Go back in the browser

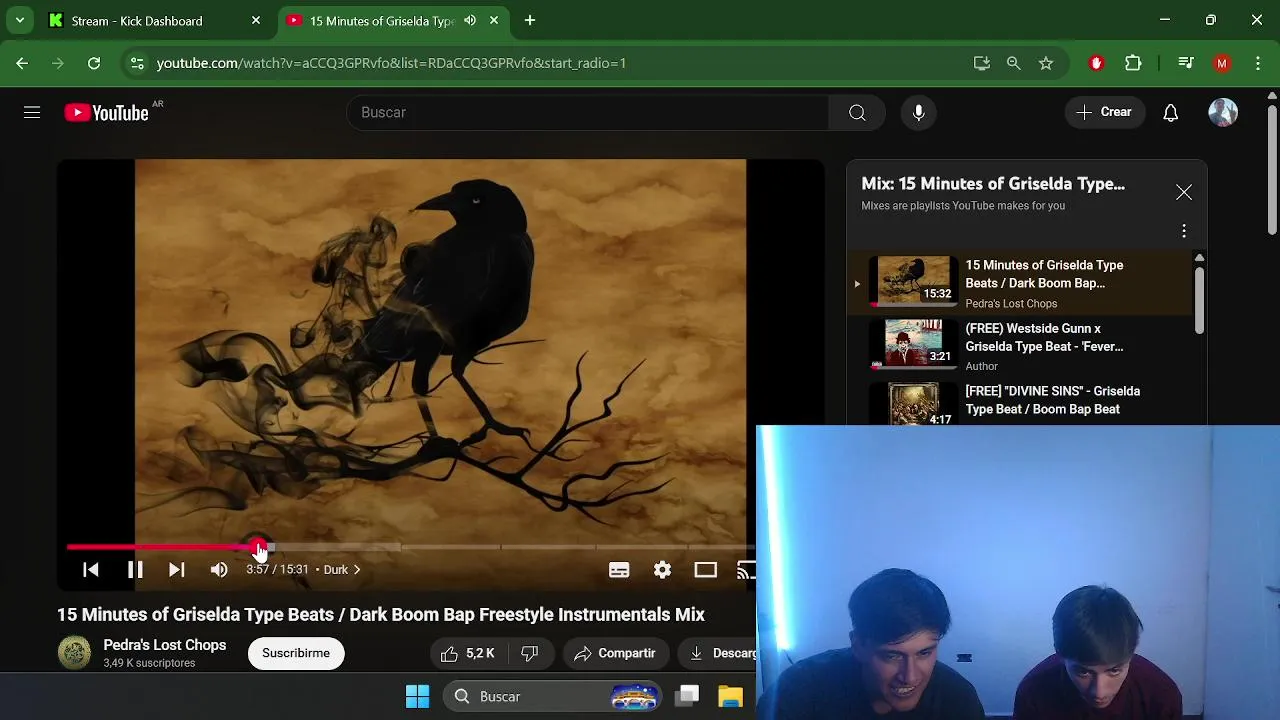(22, 63)
